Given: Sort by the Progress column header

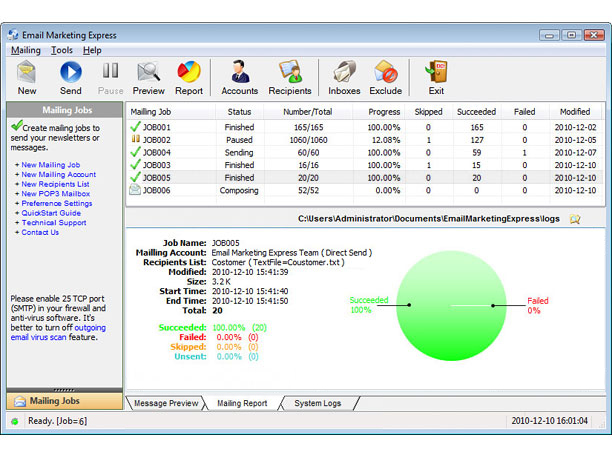Looking at the screenshot, I should click(x=379, y=112).
